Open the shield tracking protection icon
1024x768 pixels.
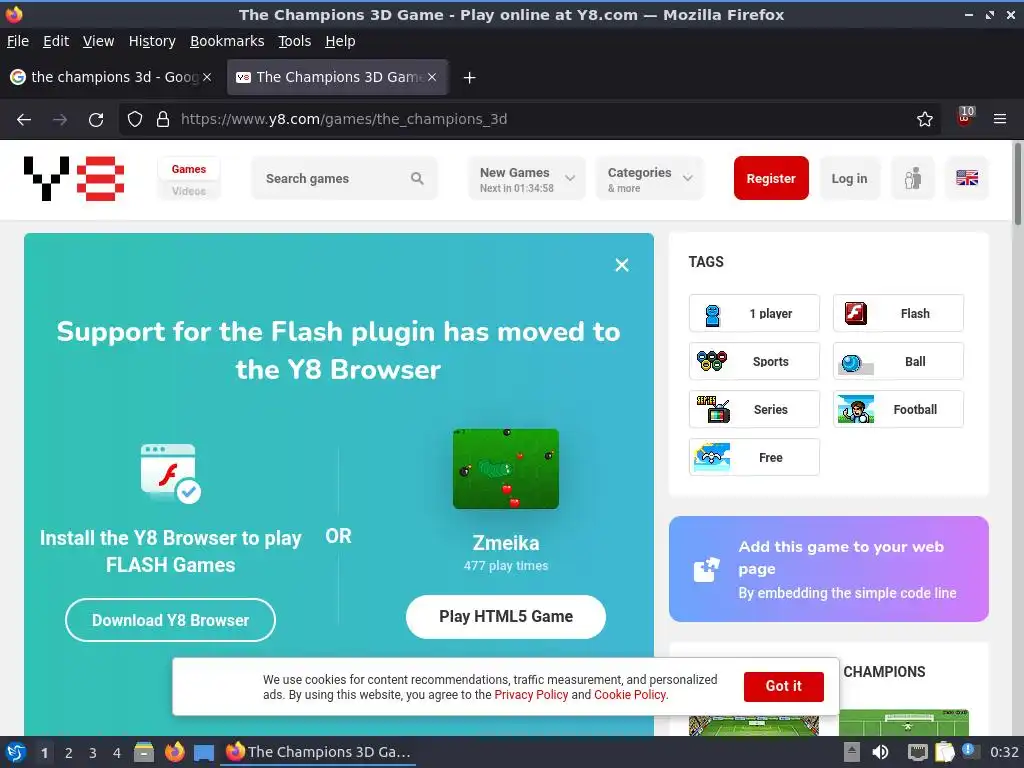[x=135, y=120]
